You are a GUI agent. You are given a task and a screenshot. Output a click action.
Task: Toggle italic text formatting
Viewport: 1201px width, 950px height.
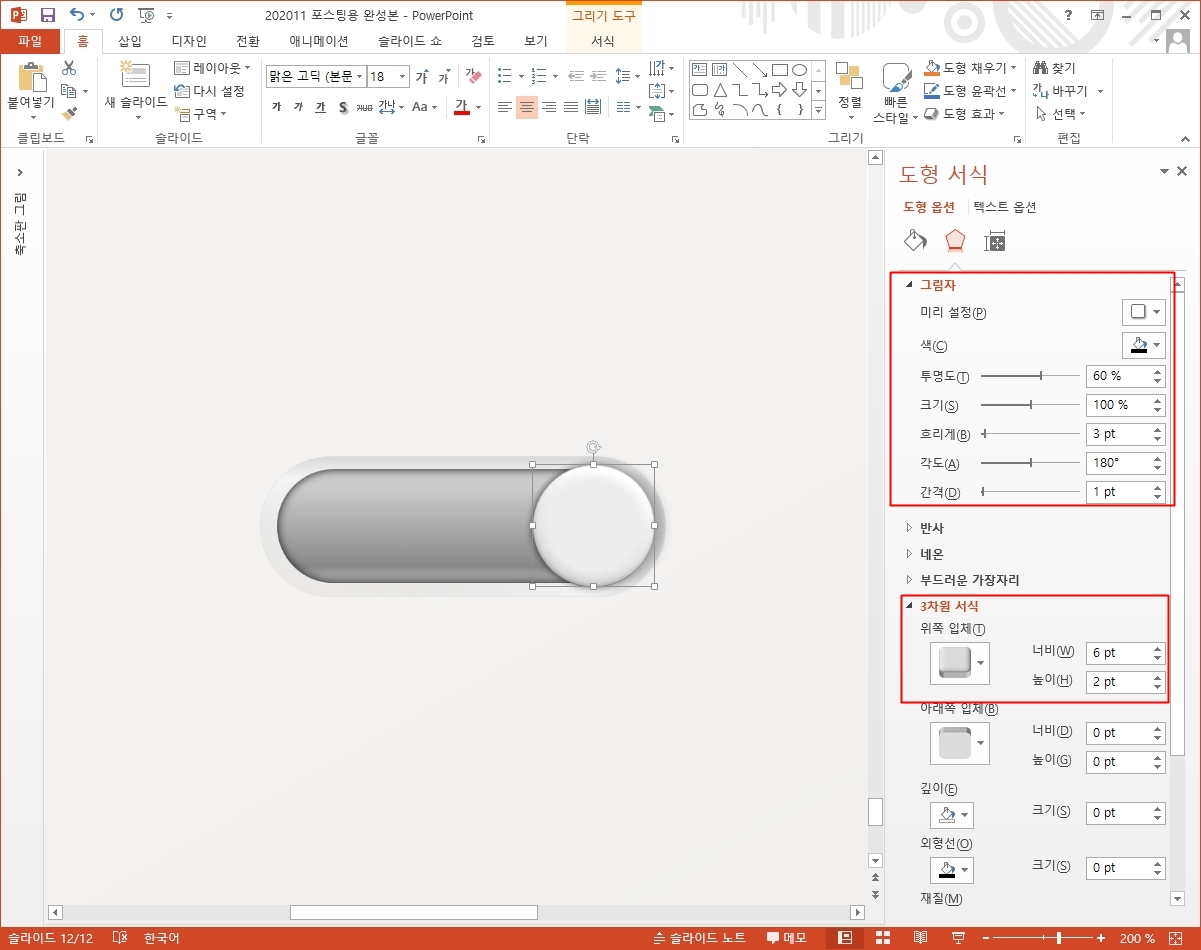299,107
